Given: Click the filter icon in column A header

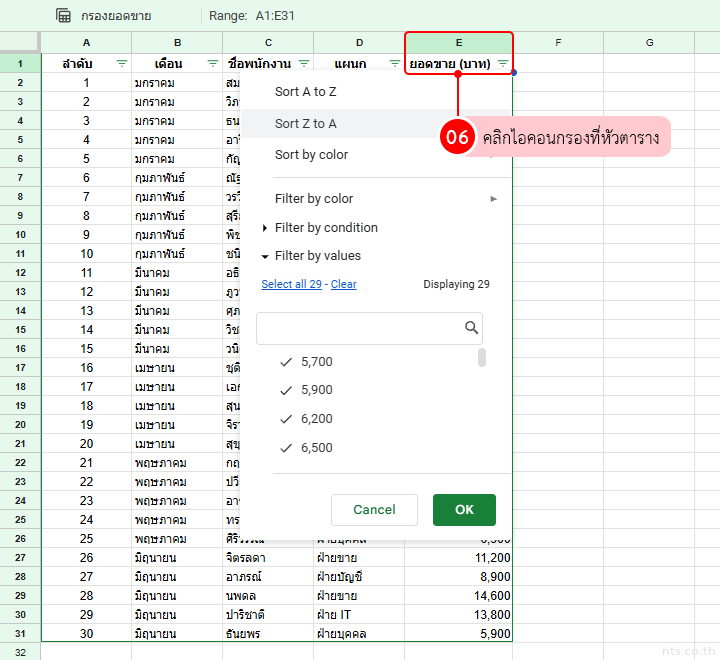Looking at the screenshot, I should click(x=122, y=63).
